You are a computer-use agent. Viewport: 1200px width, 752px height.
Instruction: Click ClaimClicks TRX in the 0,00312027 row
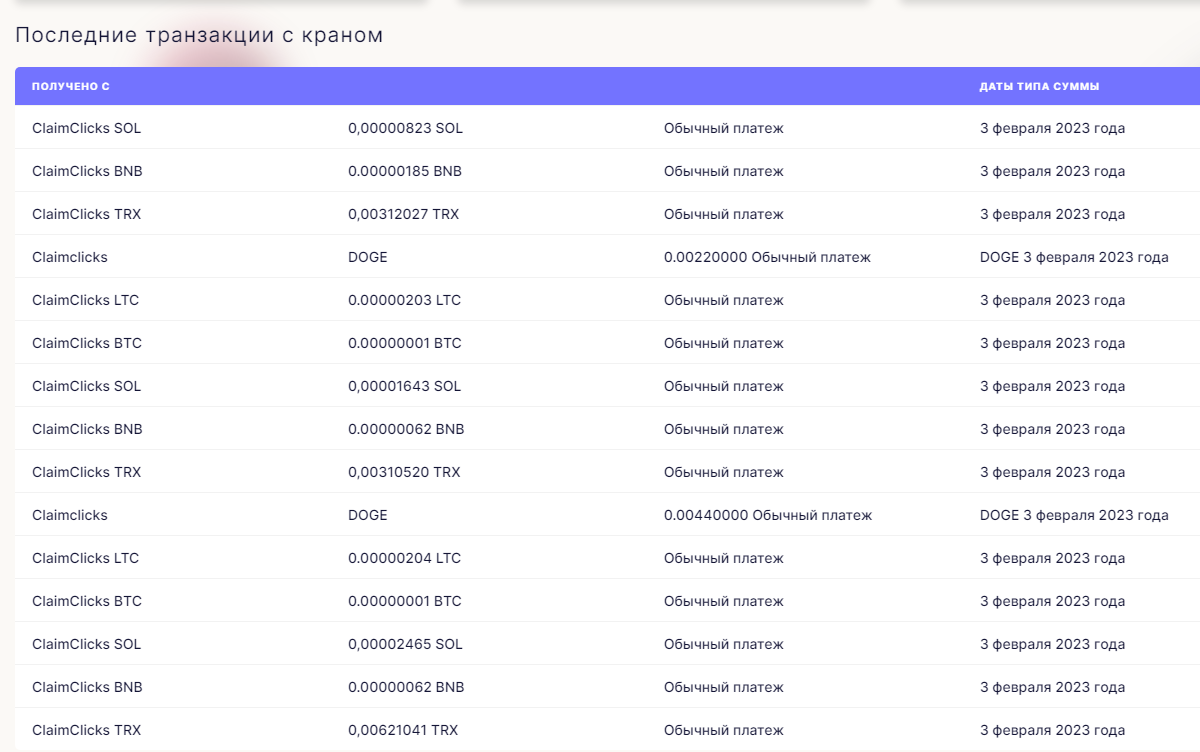click(x=87, y=214)
